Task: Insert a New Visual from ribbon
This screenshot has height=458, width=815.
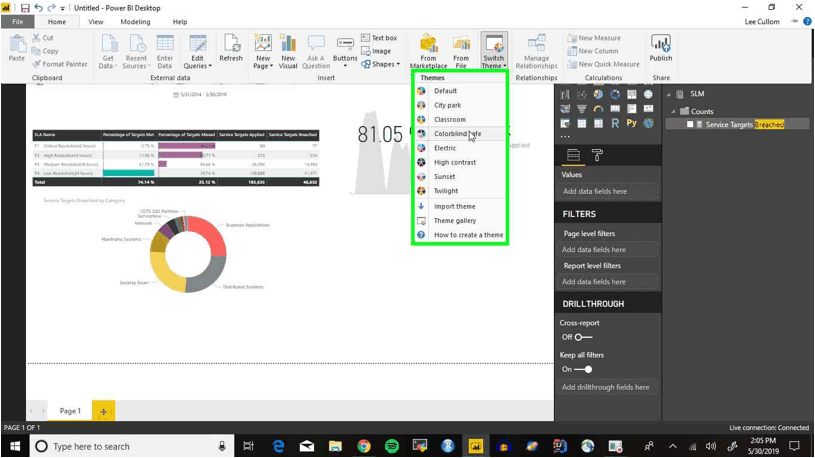Action: coord(288,51)
